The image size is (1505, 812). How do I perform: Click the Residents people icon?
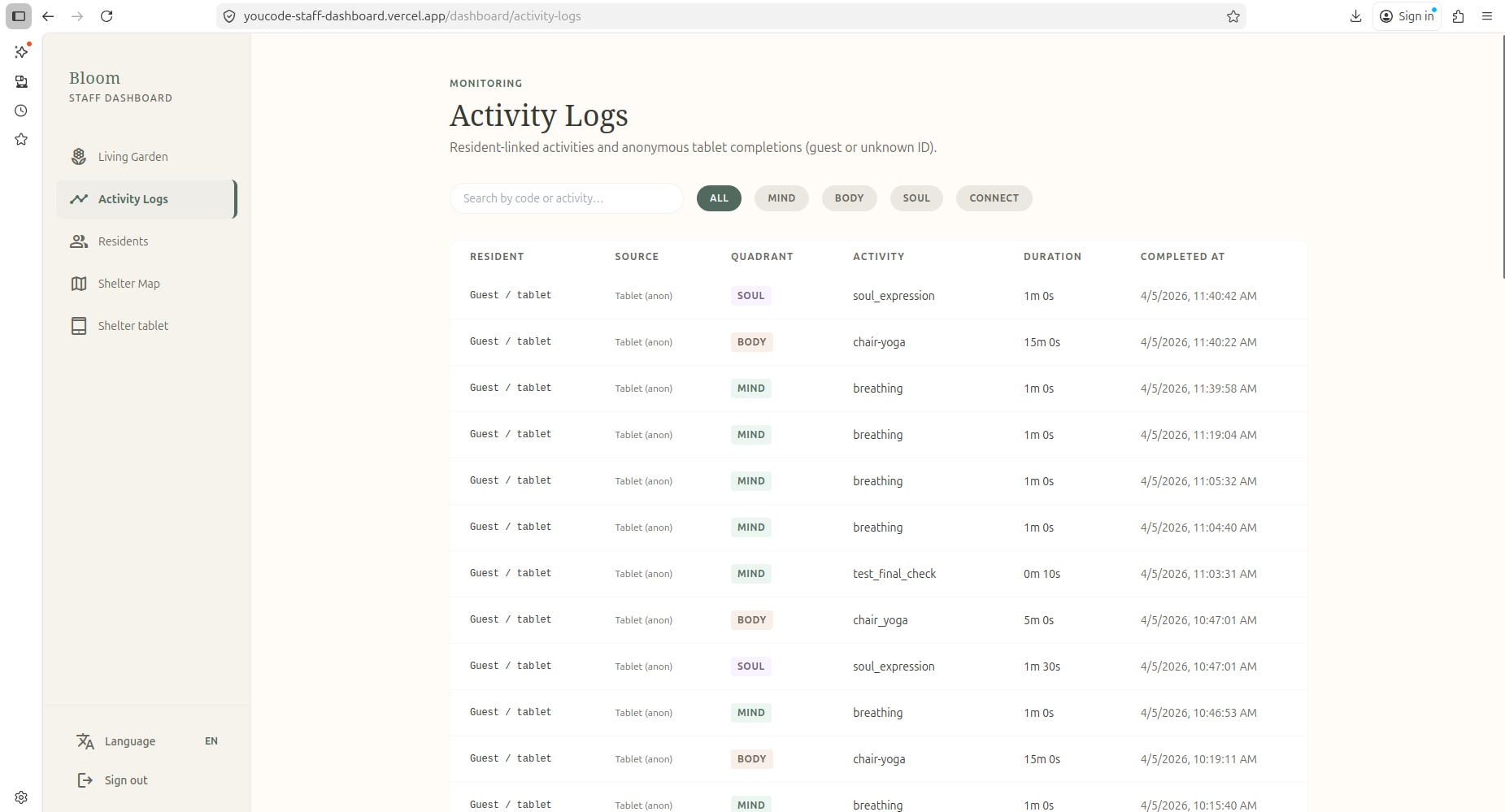pyautogui.click(x=79, y=241)
